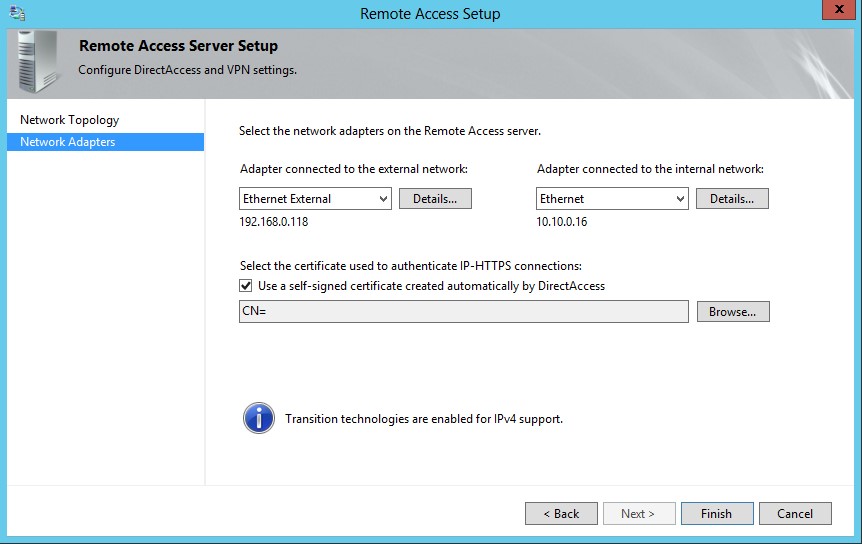
Task: Close the Remote Access Setup window
Action: click(x=836, y=11)
